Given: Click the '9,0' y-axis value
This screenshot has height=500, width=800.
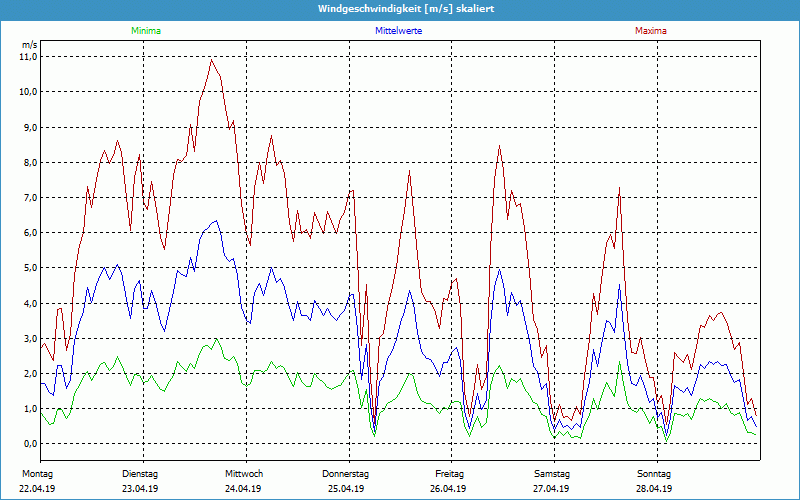Looking at the screenshot, I should click(x=31, y=127).
